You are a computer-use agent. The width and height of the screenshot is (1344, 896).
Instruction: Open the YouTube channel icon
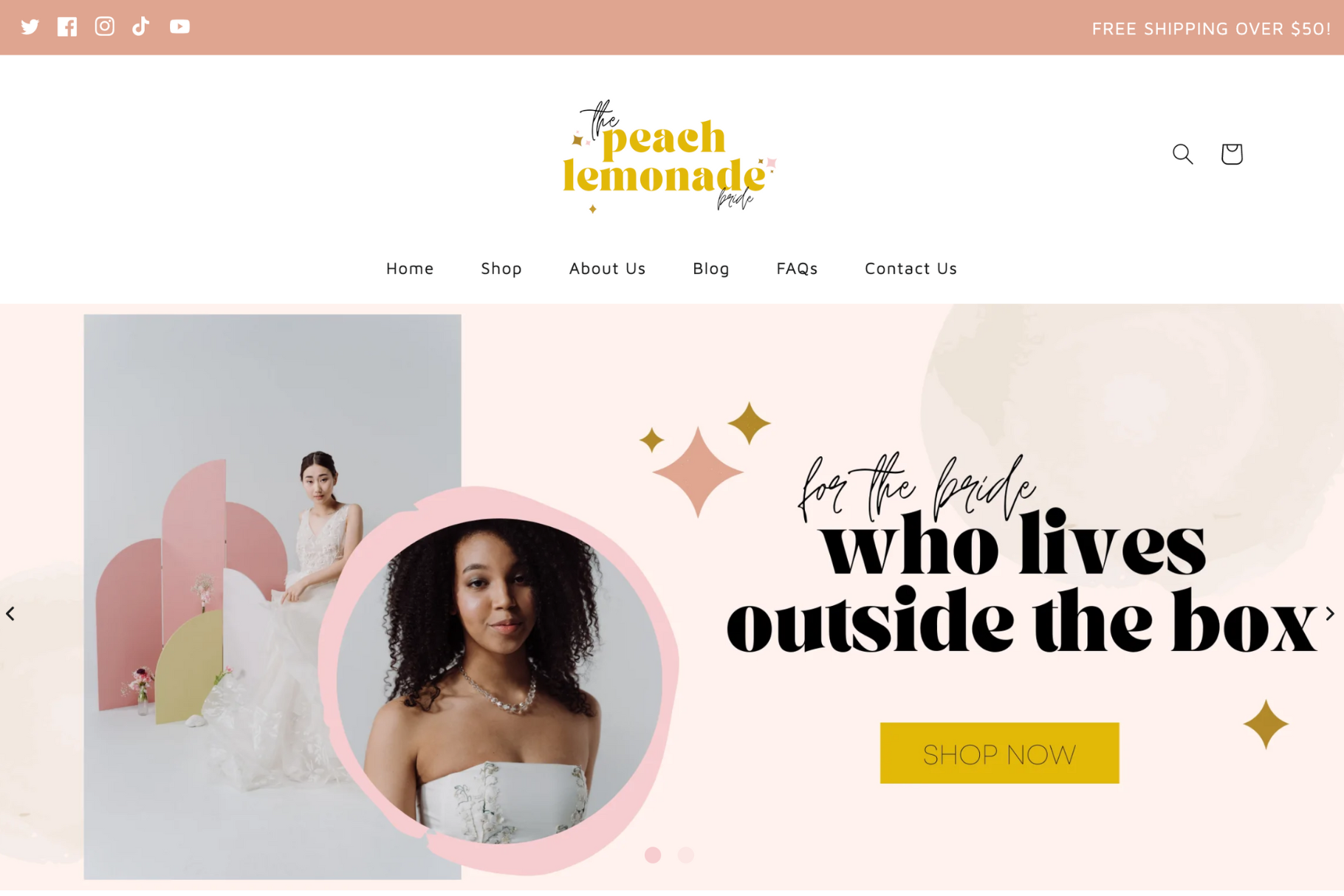click(179, 27)
